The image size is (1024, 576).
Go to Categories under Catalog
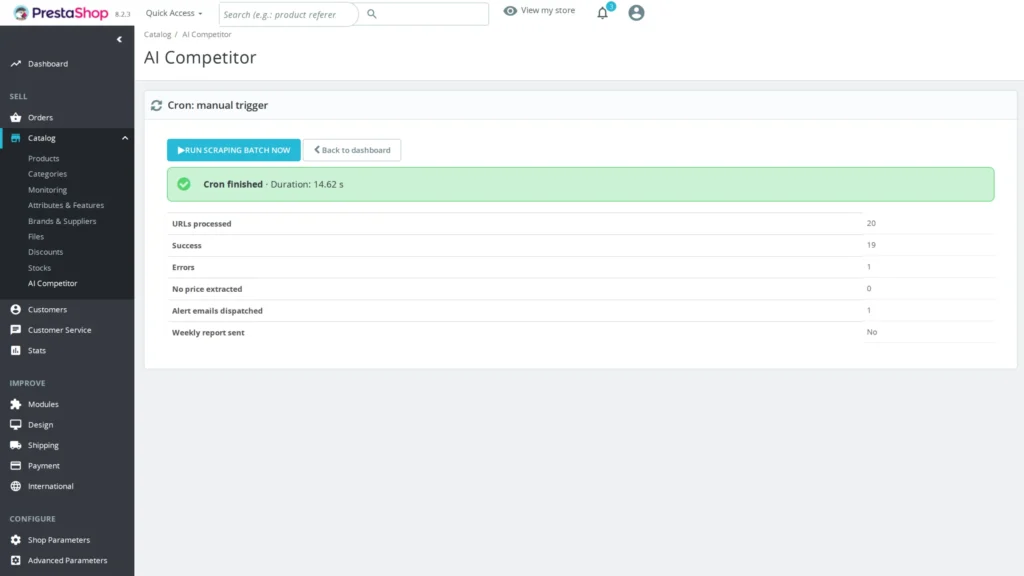coord(47,174)
